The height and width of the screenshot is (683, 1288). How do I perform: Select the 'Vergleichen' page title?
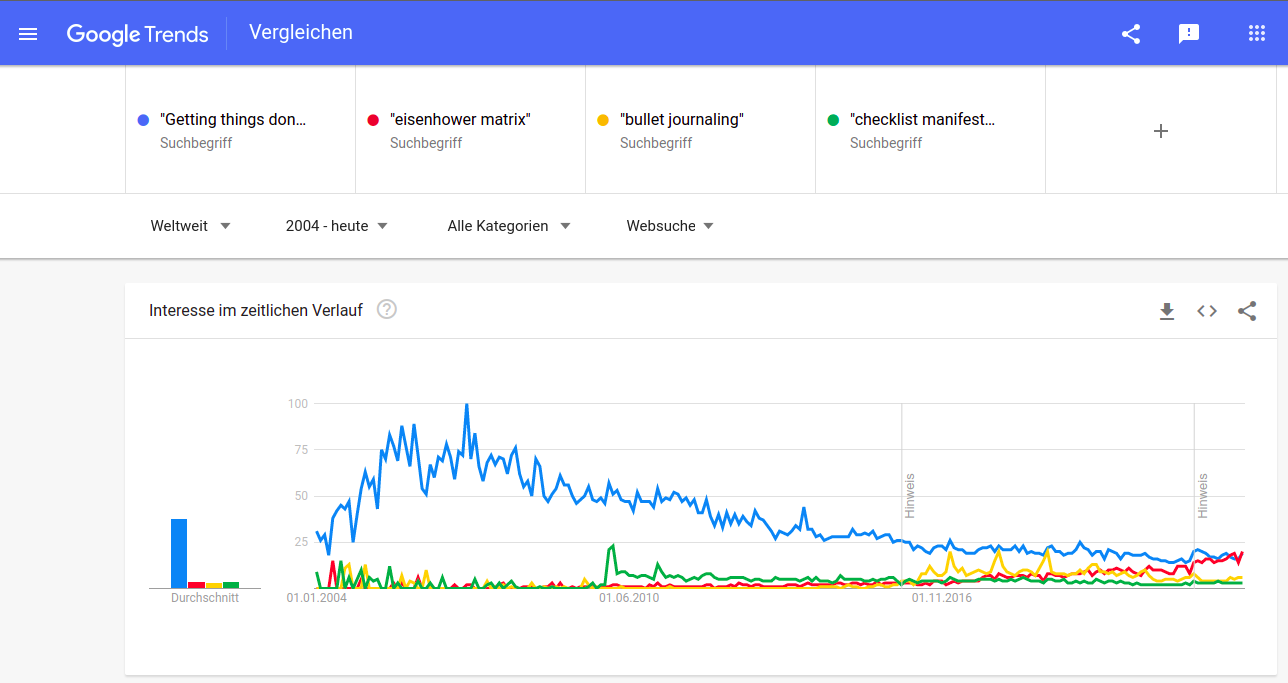coord(300,32)
